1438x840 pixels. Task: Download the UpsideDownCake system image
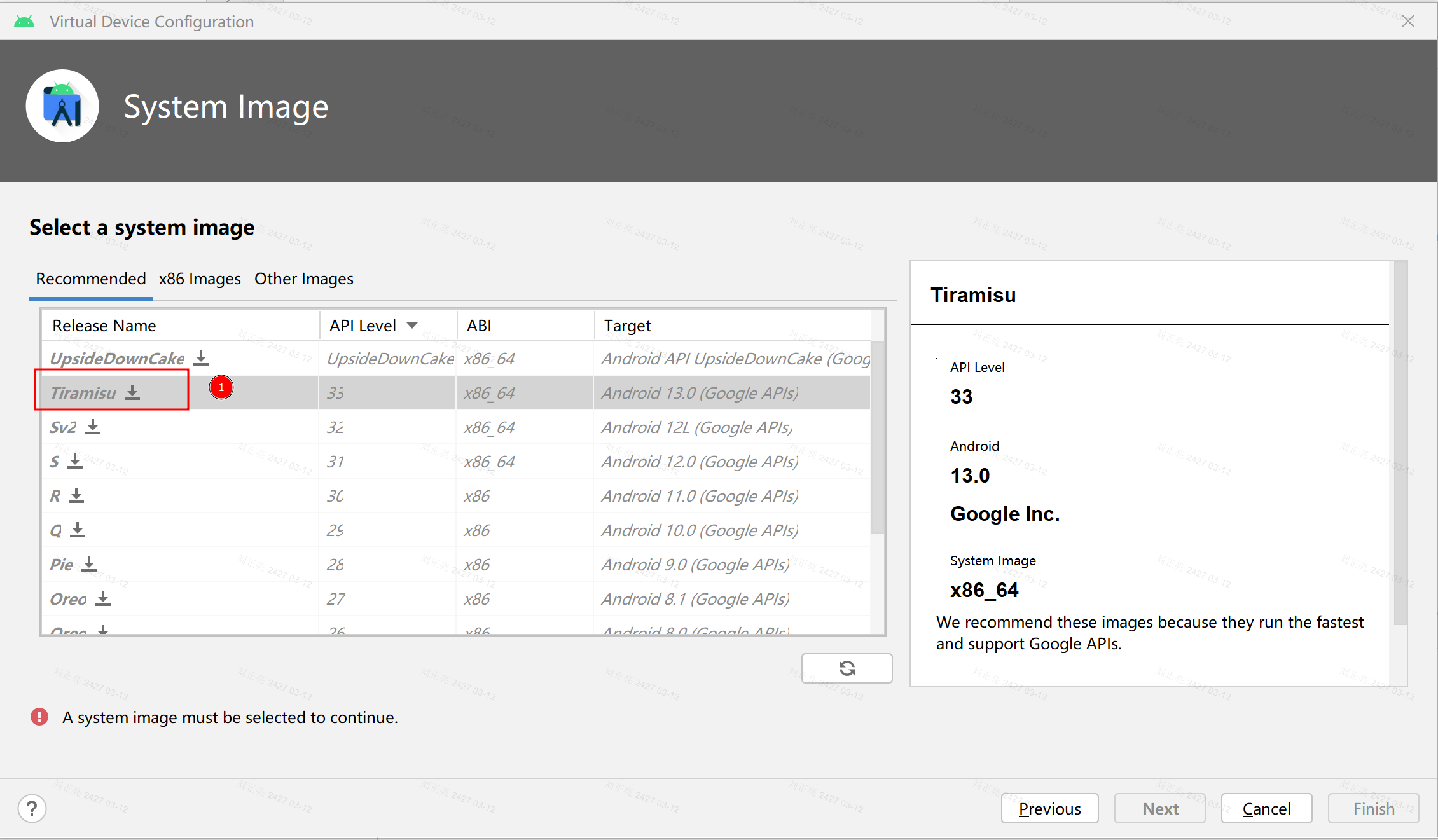coord(201,358)
